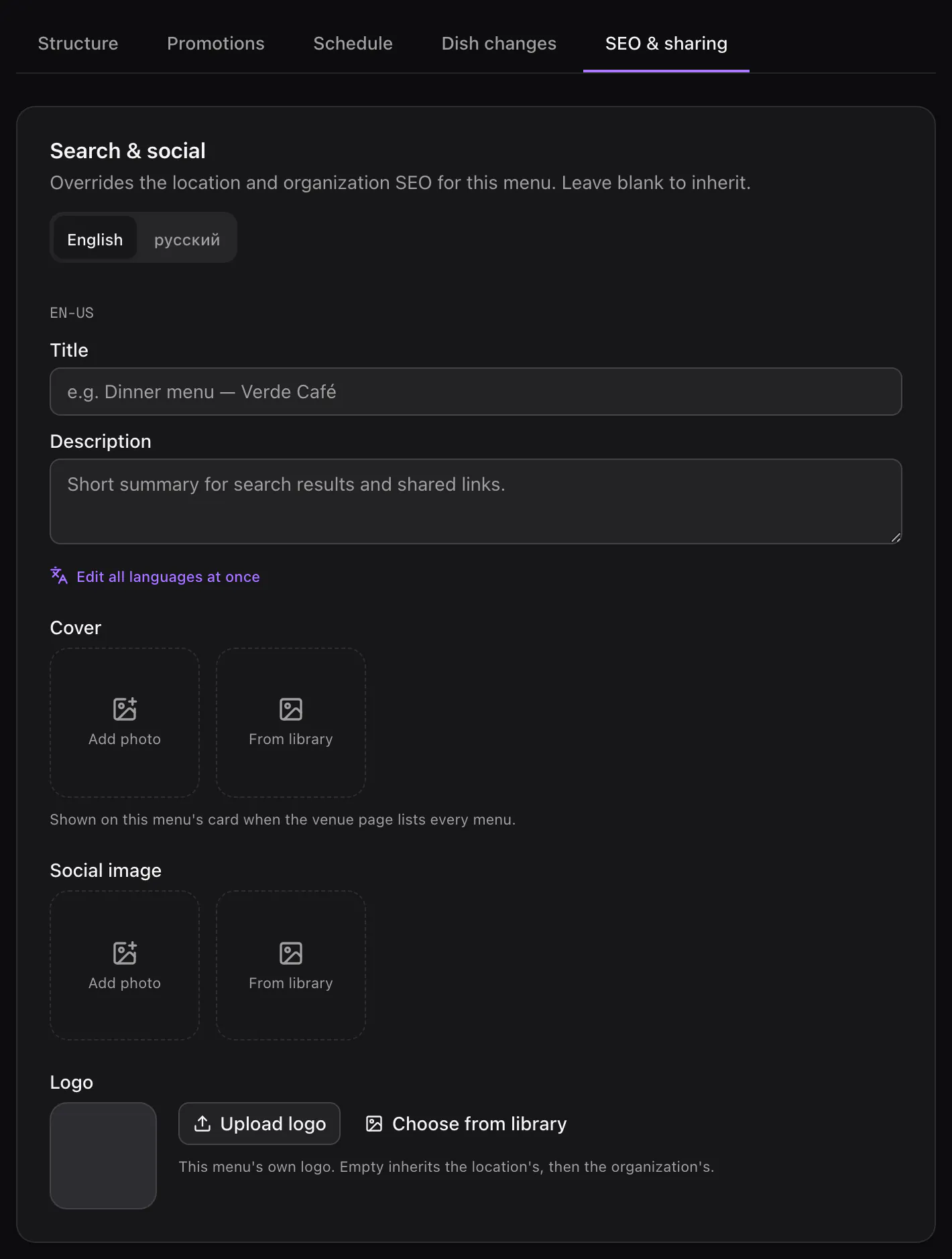Click the image icon beside Choose from library
Viewport: 952px width, 1259px height.
pyautogui.click(x=374, y=1124)
